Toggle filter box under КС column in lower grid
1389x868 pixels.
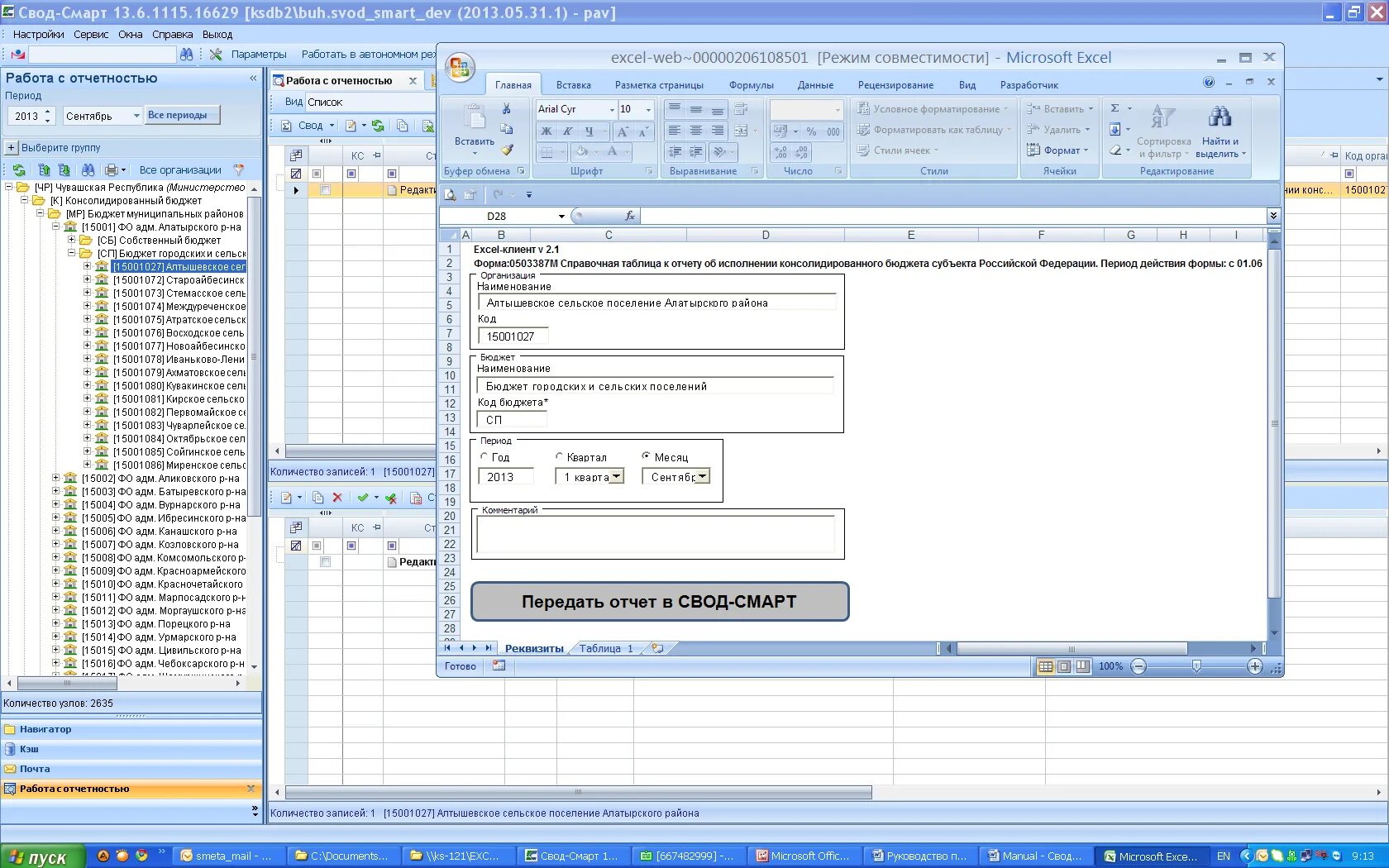[352, 546]
